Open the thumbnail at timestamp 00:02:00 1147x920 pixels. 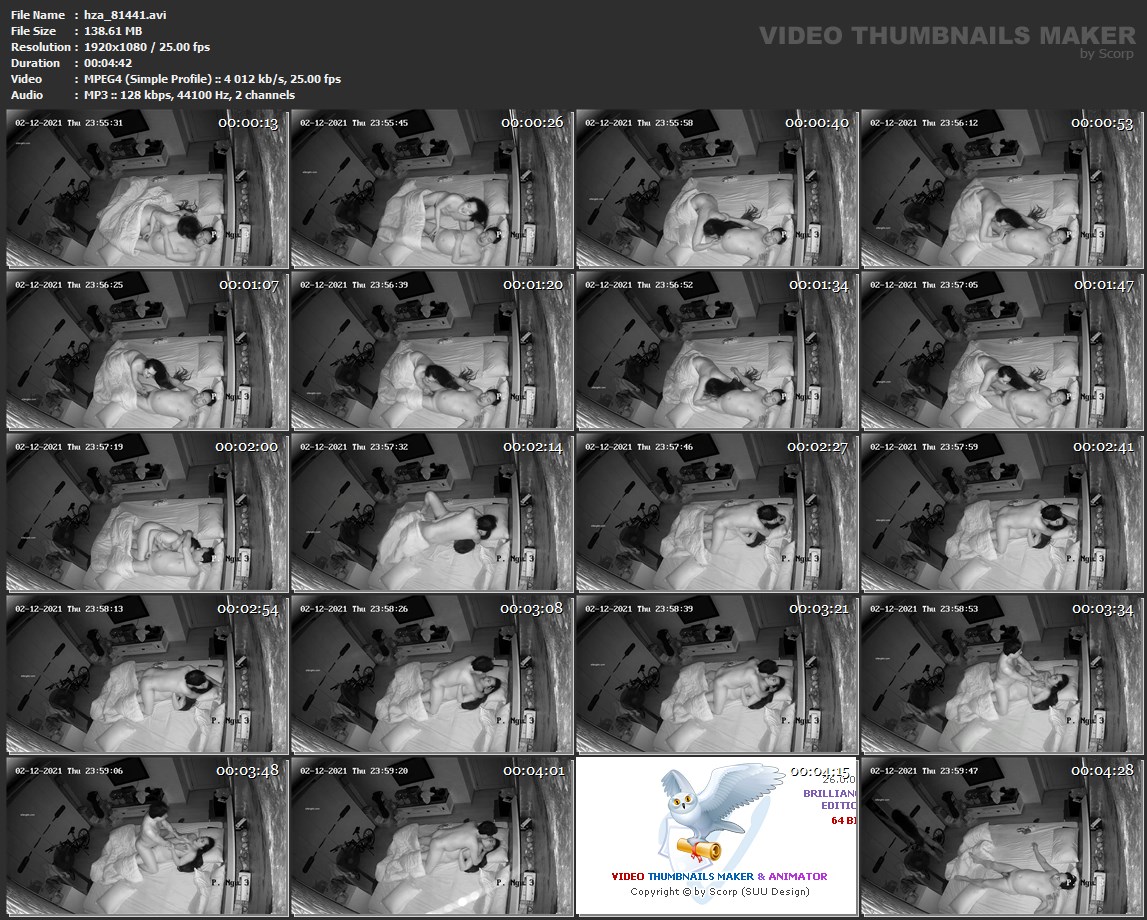pos(147,513)
